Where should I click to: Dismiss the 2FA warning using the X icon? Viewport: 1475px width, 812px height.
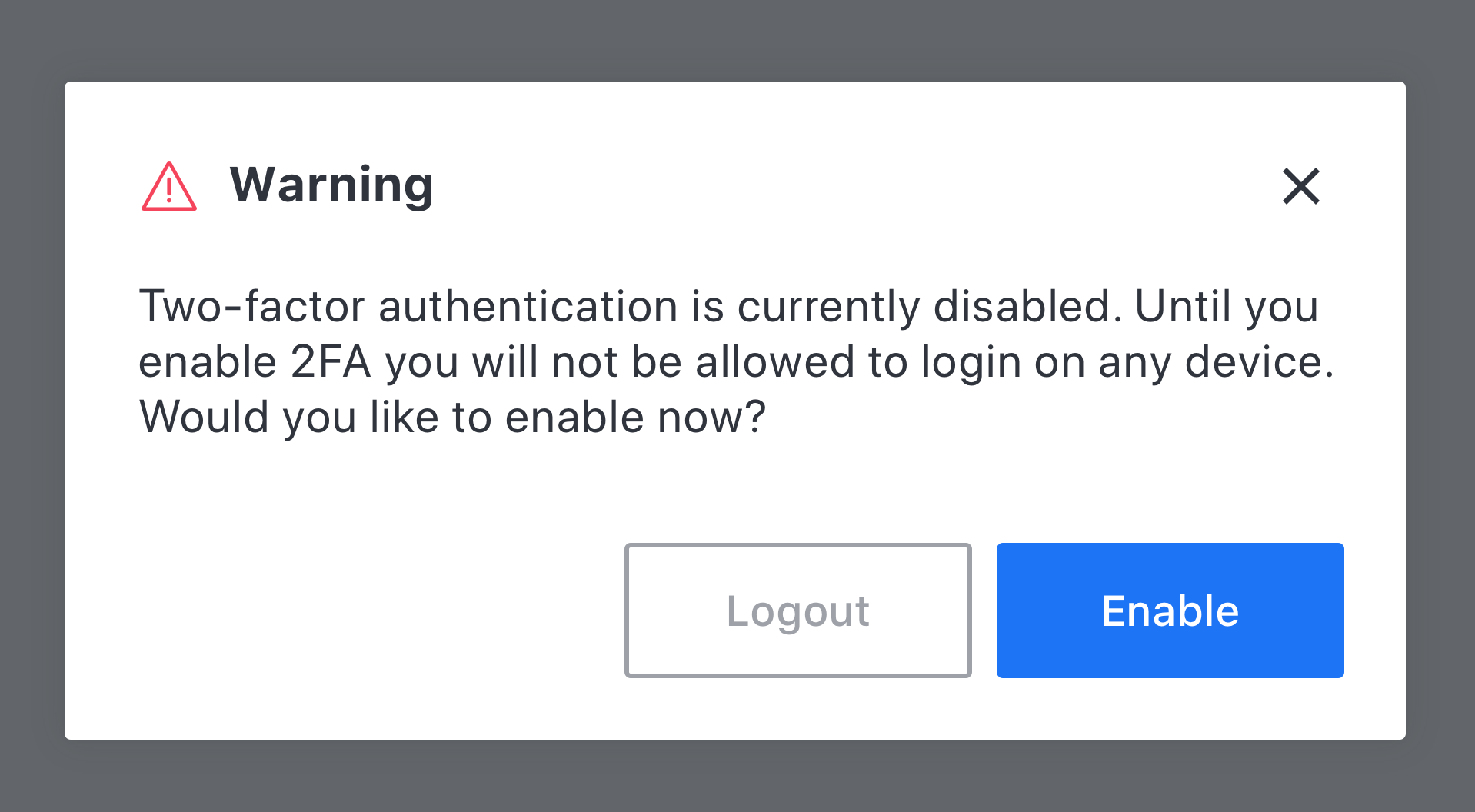click(x=1300, y=187)
